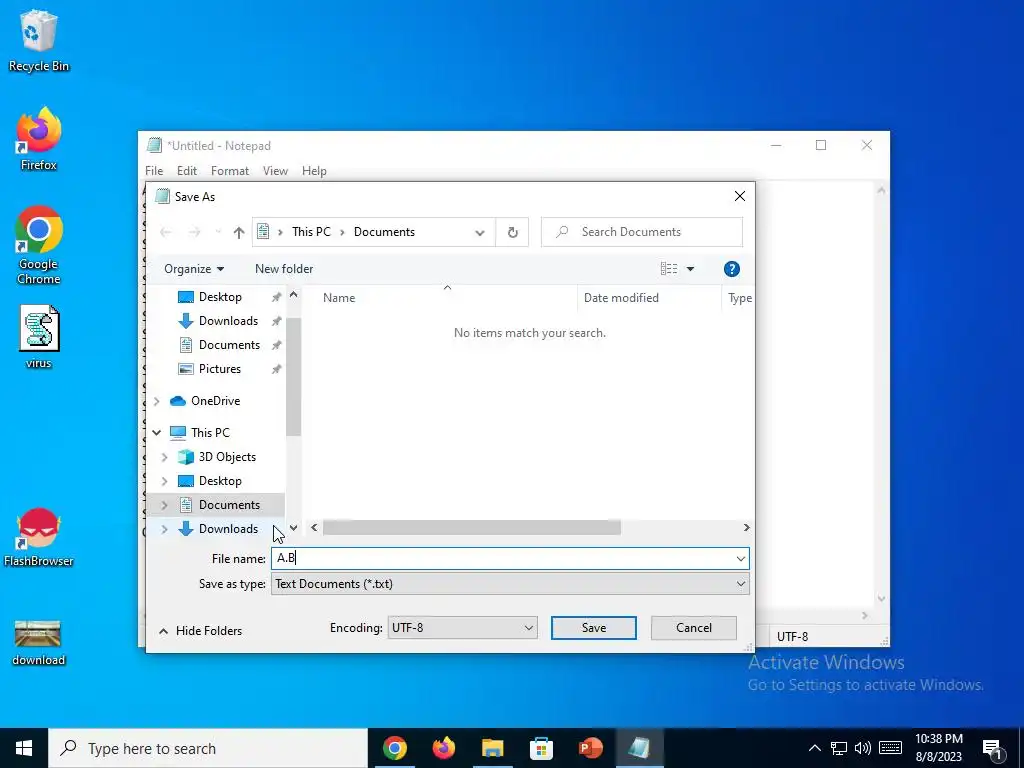Open the File name dropdown arrow
This screenshot has height=768, width=1024.
pos(741,559)
